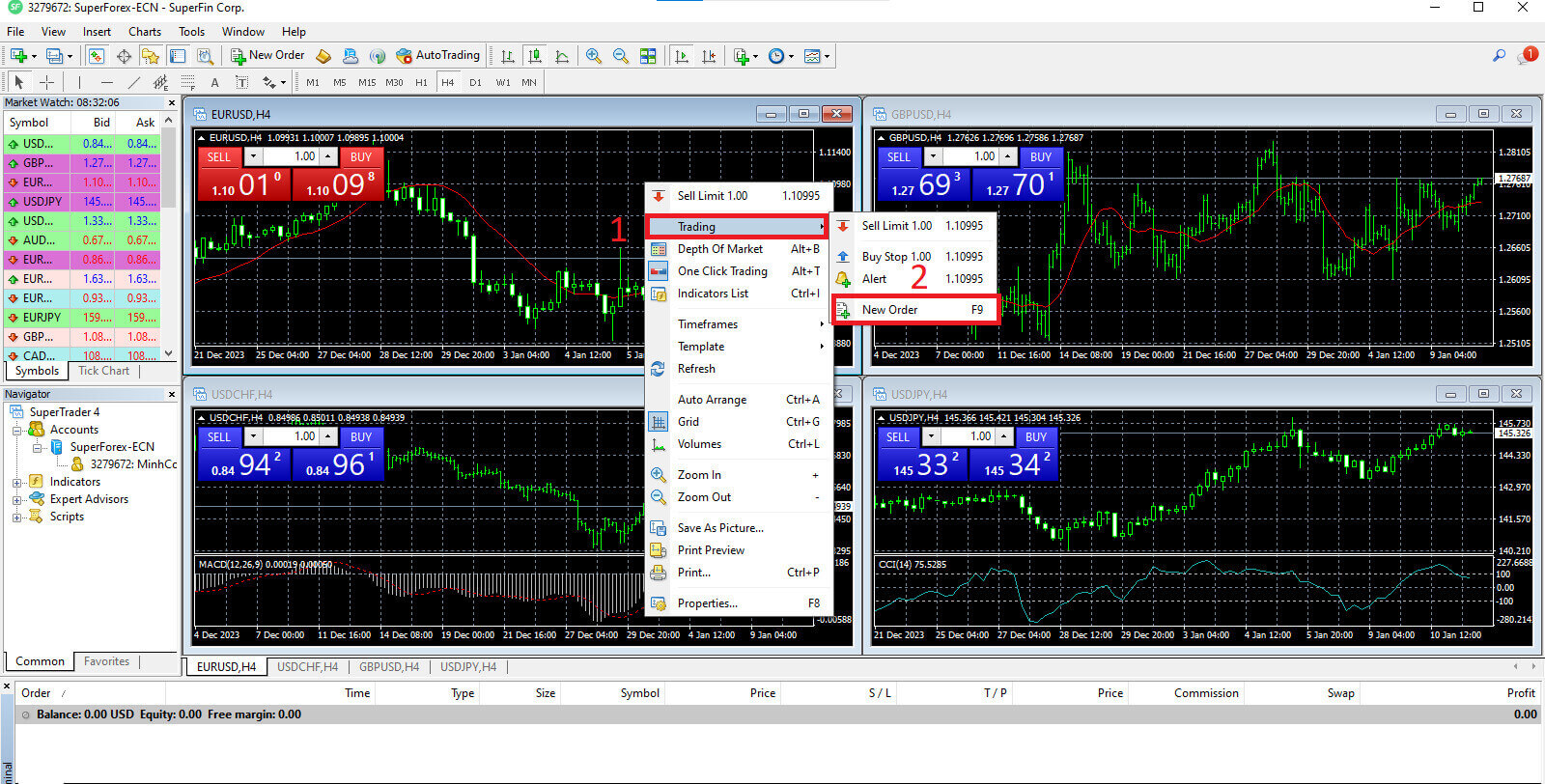Switch to the M15 timeframe
The width and height of the screenshot is (1545, 784).
tap(367, 83)
